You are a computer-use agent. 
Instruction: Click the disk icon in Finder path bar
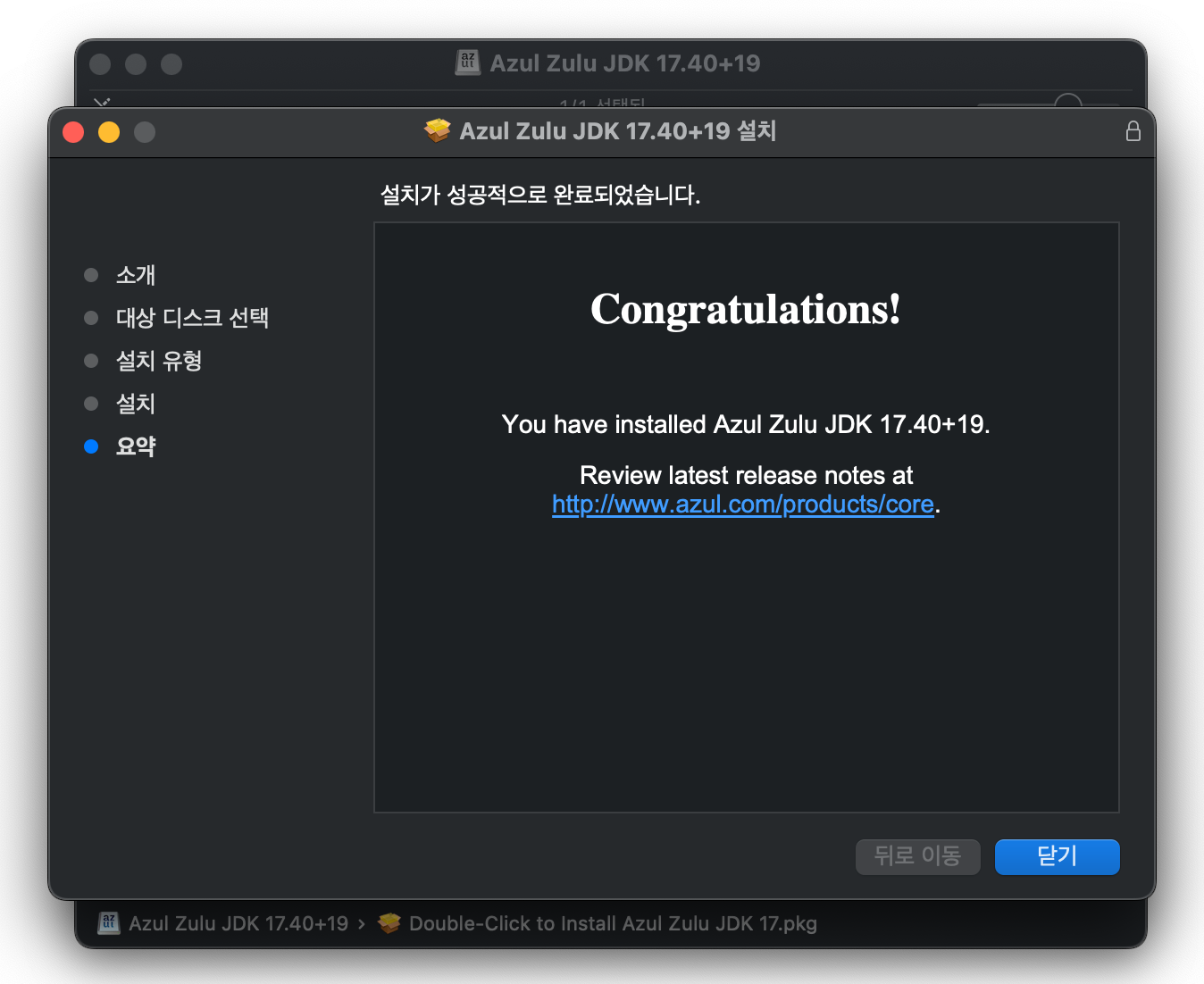[x=109, y=922]
